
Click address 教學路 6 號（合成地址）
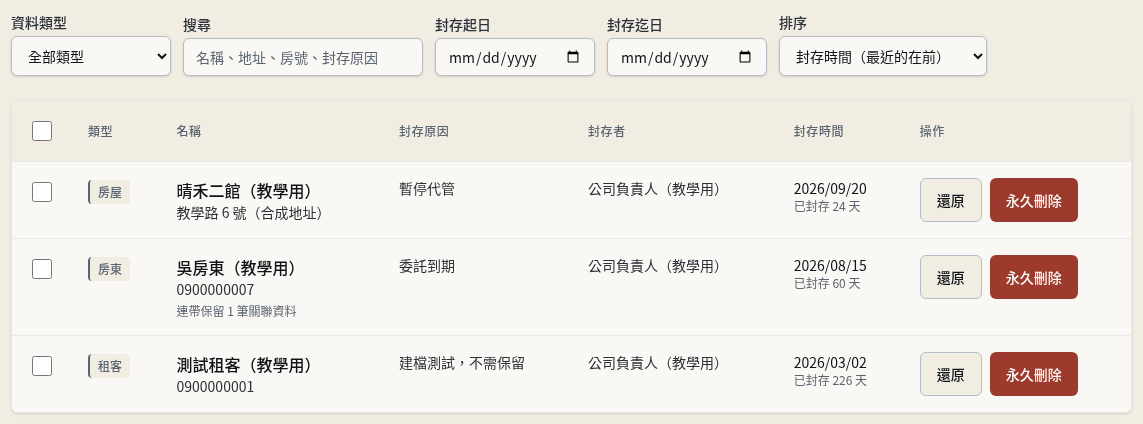[x=249, y=213]
